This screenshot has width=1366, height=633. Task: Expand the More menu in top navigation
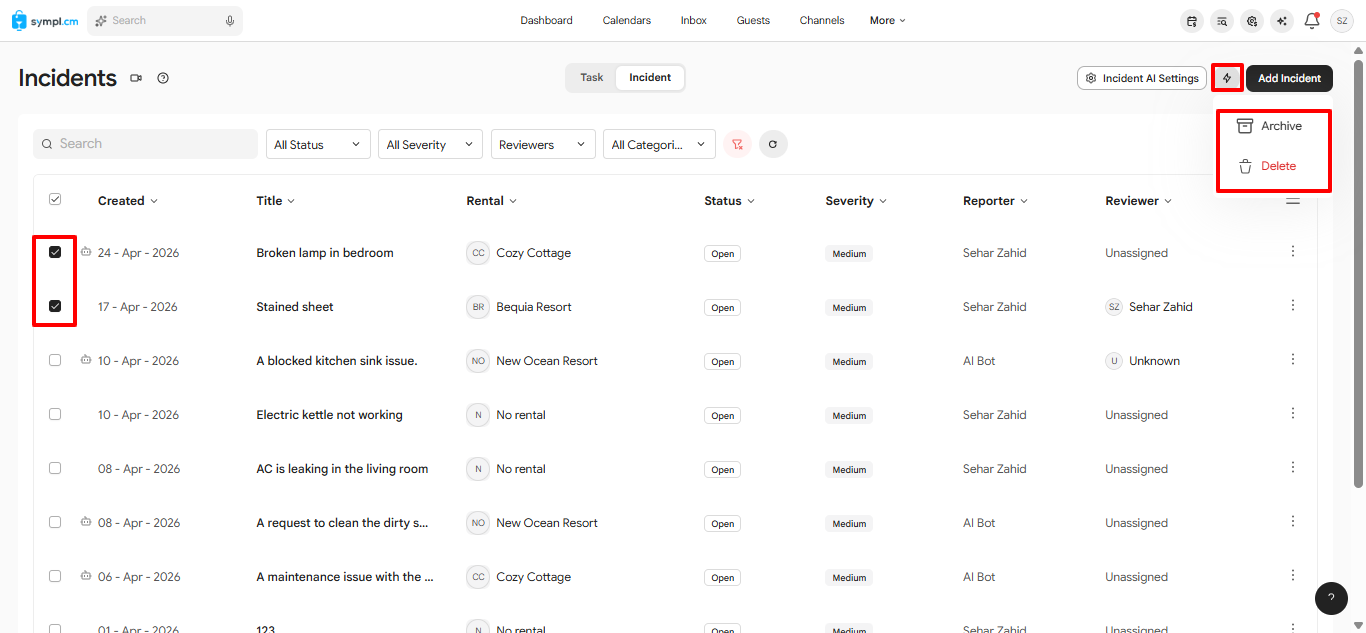pyautogui.click(x=887, y=20)
